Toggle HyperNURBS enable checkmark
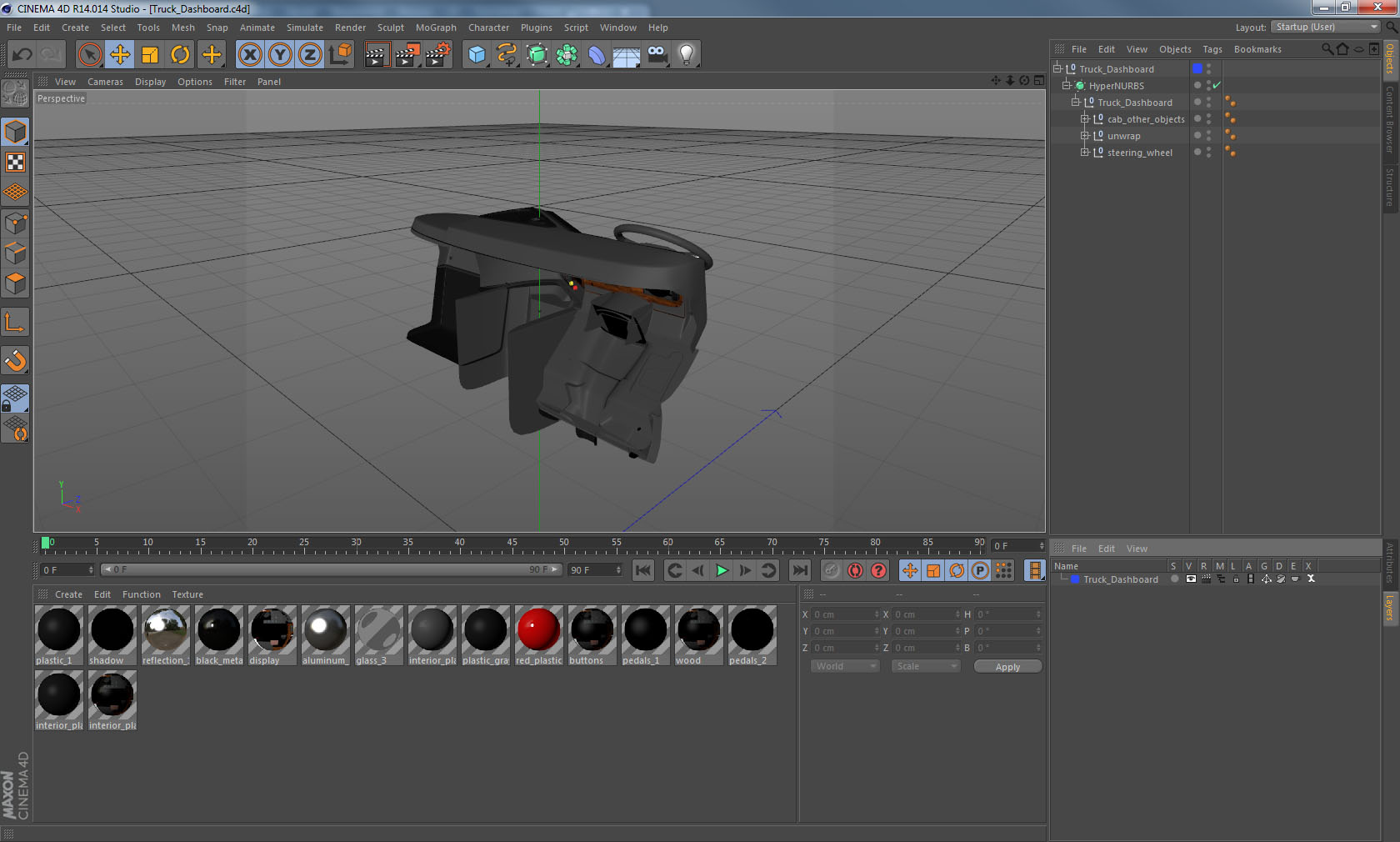1400x842 pixels. click(x=1217, y=85)
